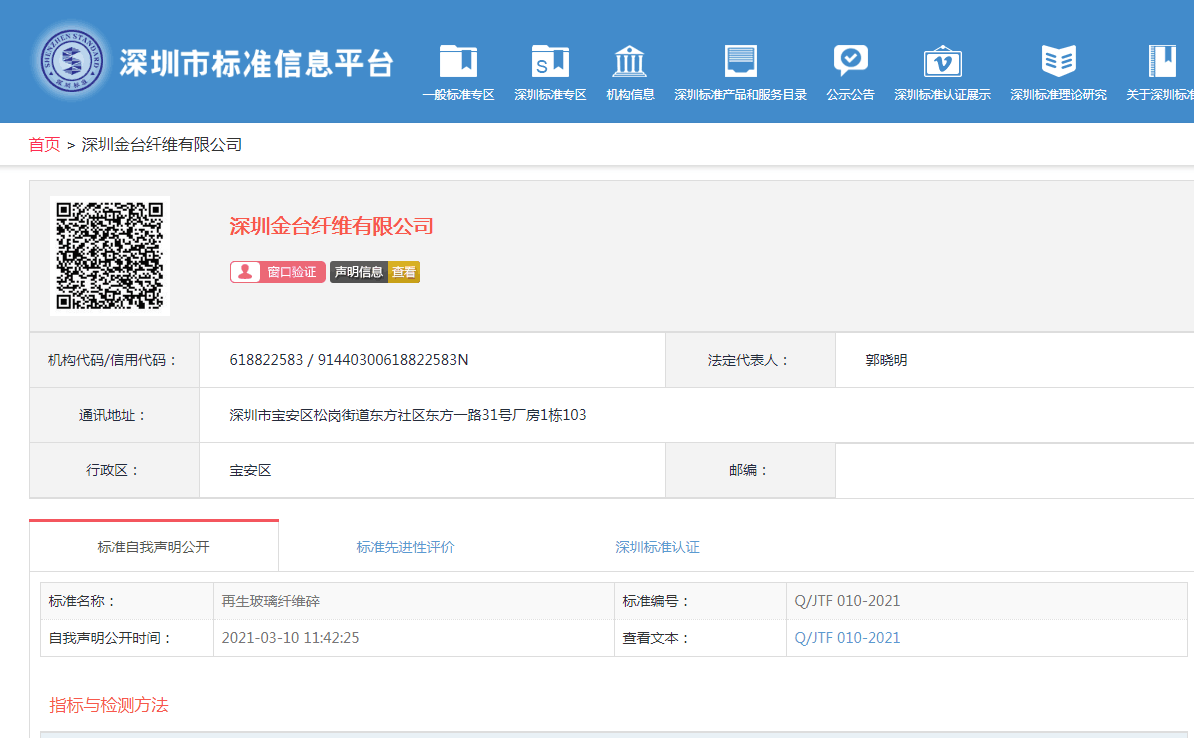Click the 通讯地址 label

point(112,415)
